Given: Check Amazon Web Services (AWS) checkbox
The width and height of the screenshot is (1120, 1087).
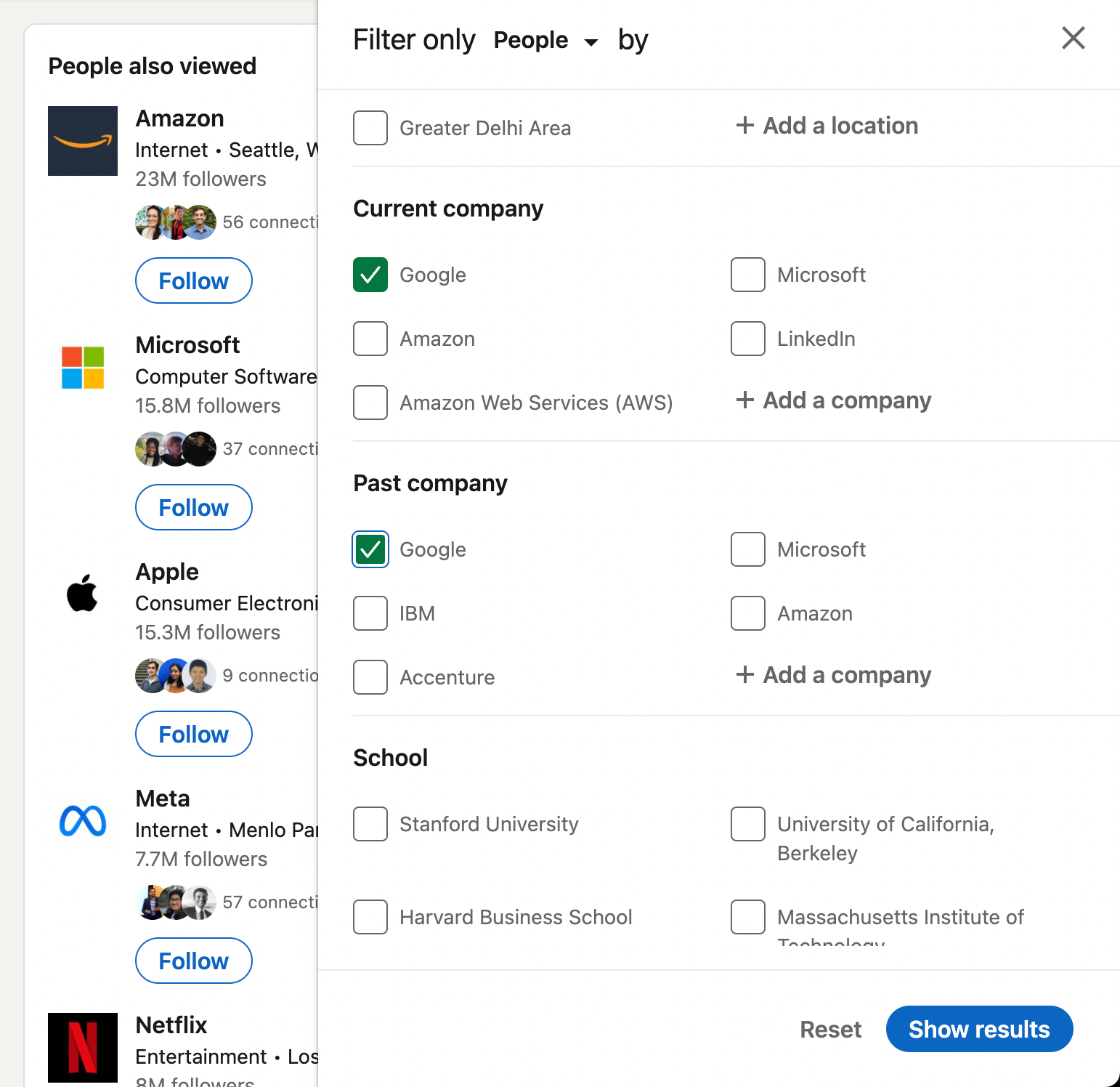Looking at the screenshot, I should (x=370, y=403).
